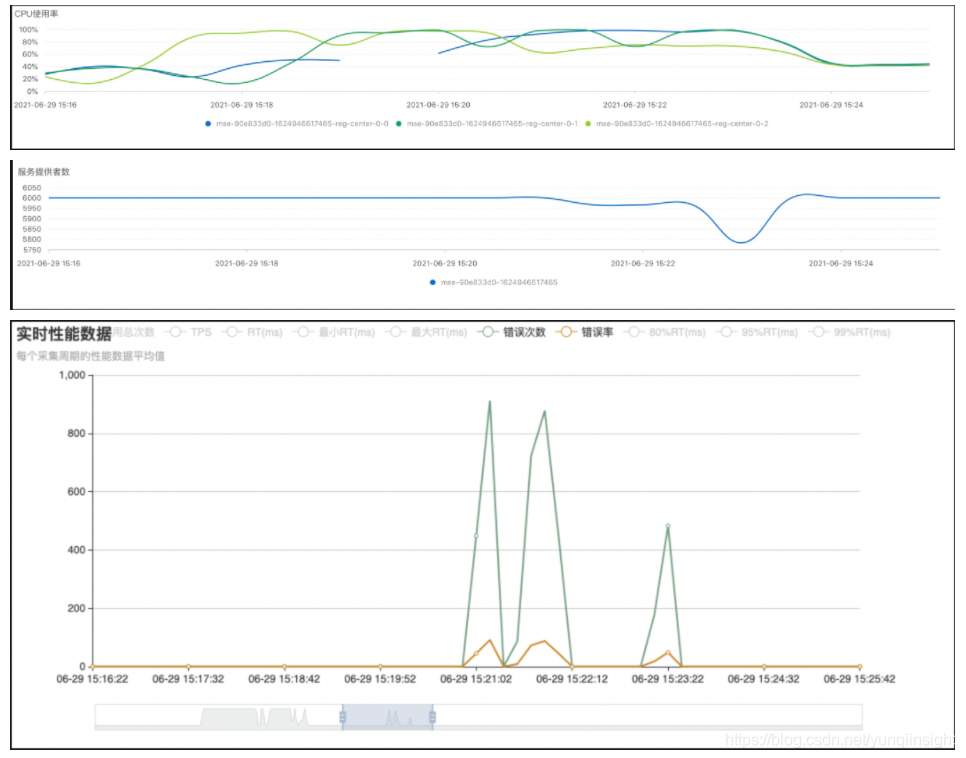Toggle provider legend mse-90e833d0-1624946617465

(x=494, y=282)
